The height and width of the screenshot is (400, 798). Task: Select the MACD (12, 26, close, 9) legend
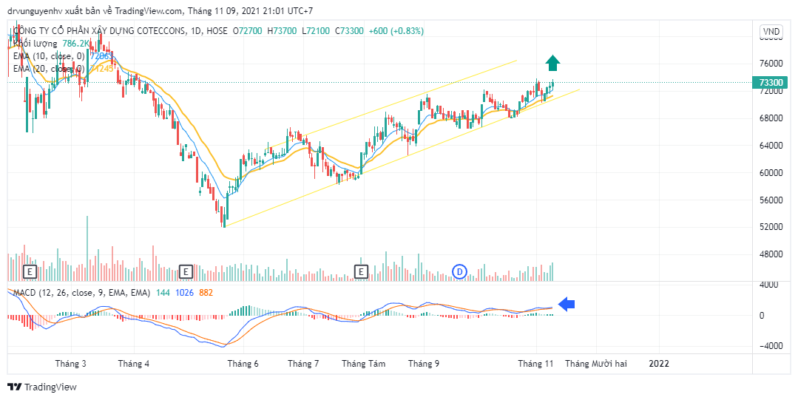click(81, 293)
